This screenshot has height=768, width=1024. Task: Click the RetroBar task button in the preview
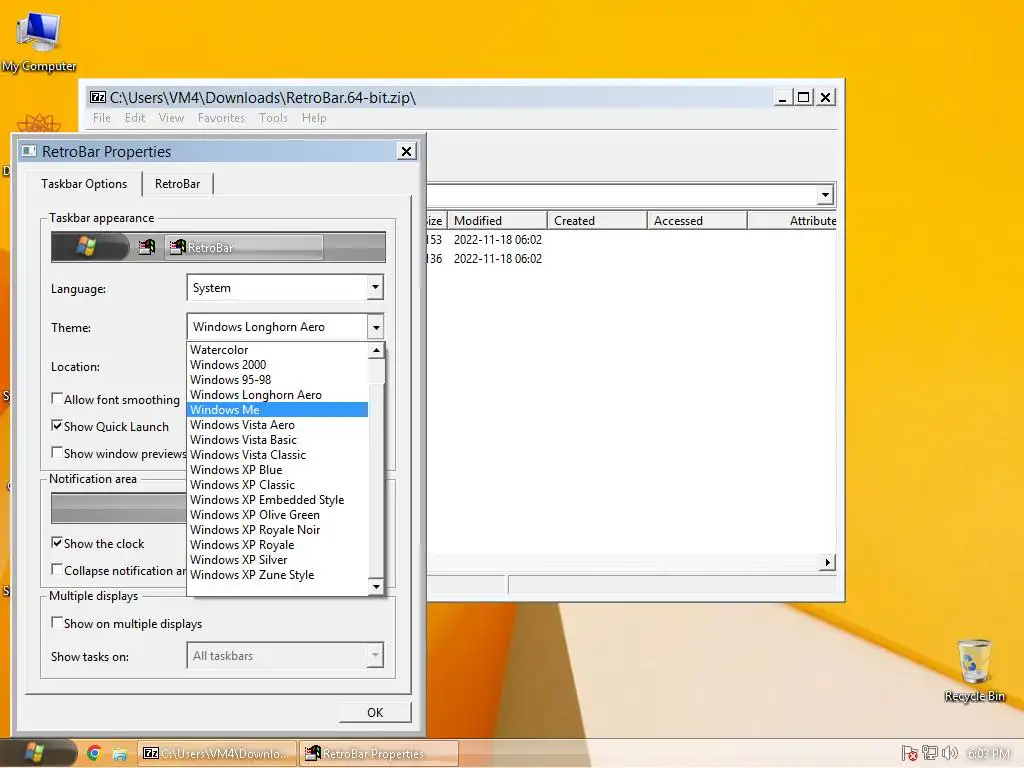click(x=244, y=248)
